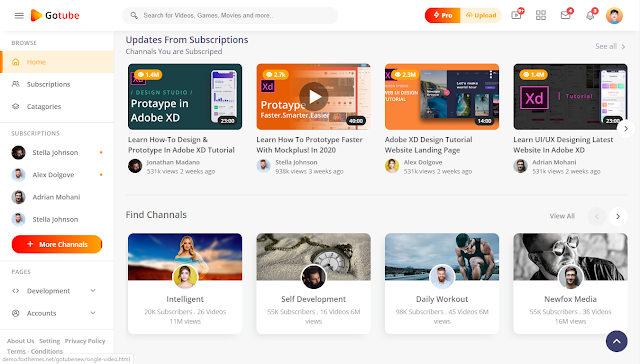Open the Terms footer link
The height and width of the screenshot is (364, 640).
pos(16,351)
